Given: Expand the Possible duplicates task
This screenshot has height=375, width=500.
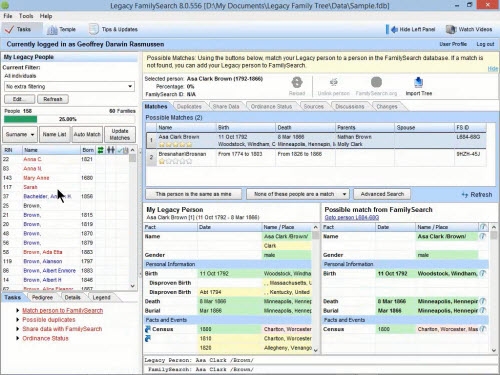Looking at the screenshot, I should 17,320.
